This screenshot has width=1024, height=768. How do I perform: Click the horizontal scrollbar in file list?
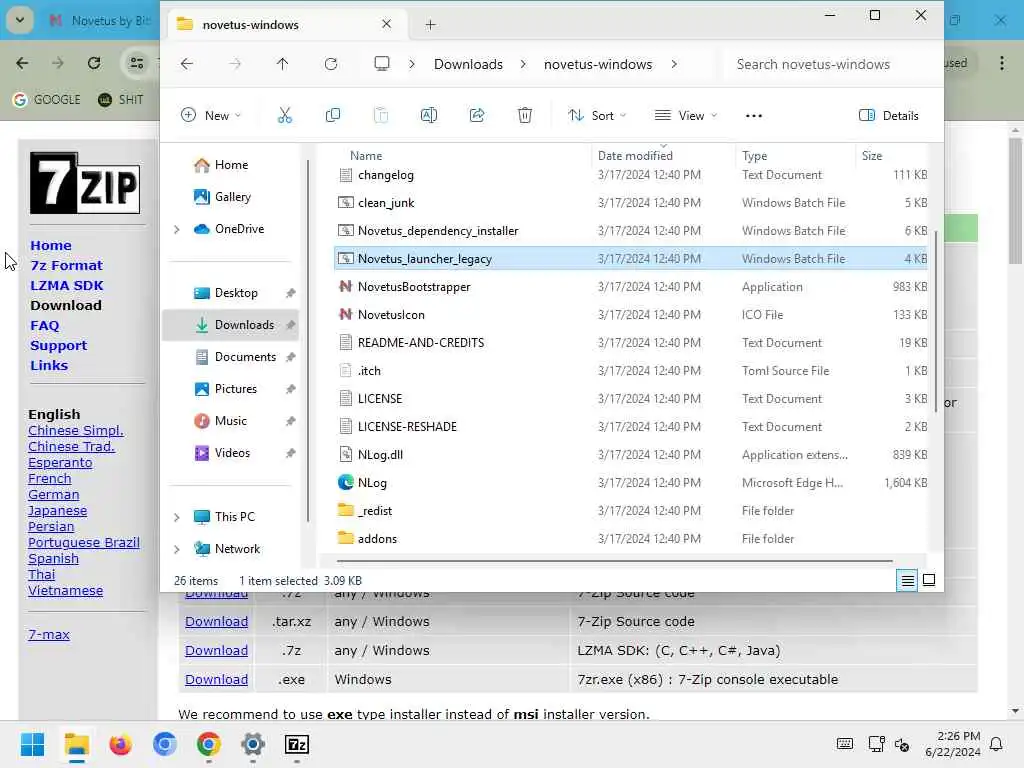(614, 560)
